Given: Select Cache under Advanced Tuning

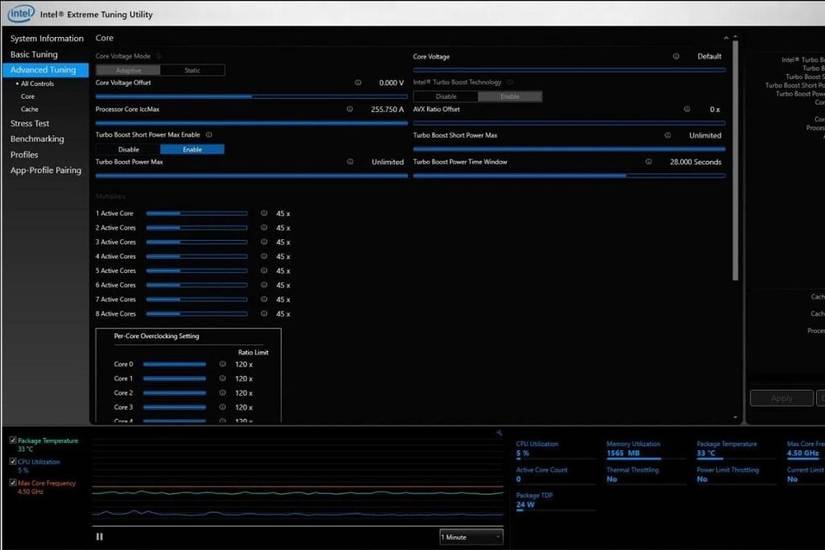Looking at the screenshot, I should (30, 109).
